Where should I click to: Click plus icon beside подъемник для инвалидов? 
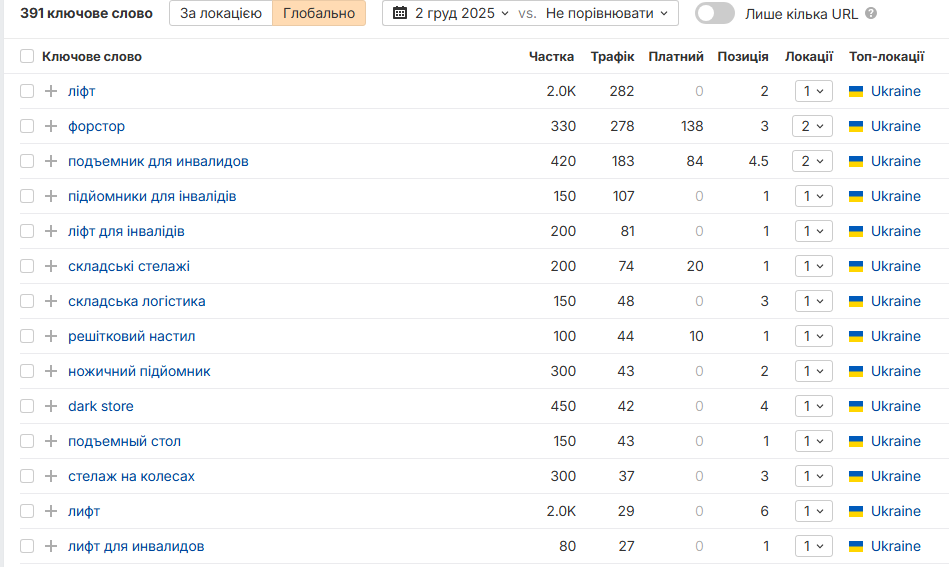(51, 161)
